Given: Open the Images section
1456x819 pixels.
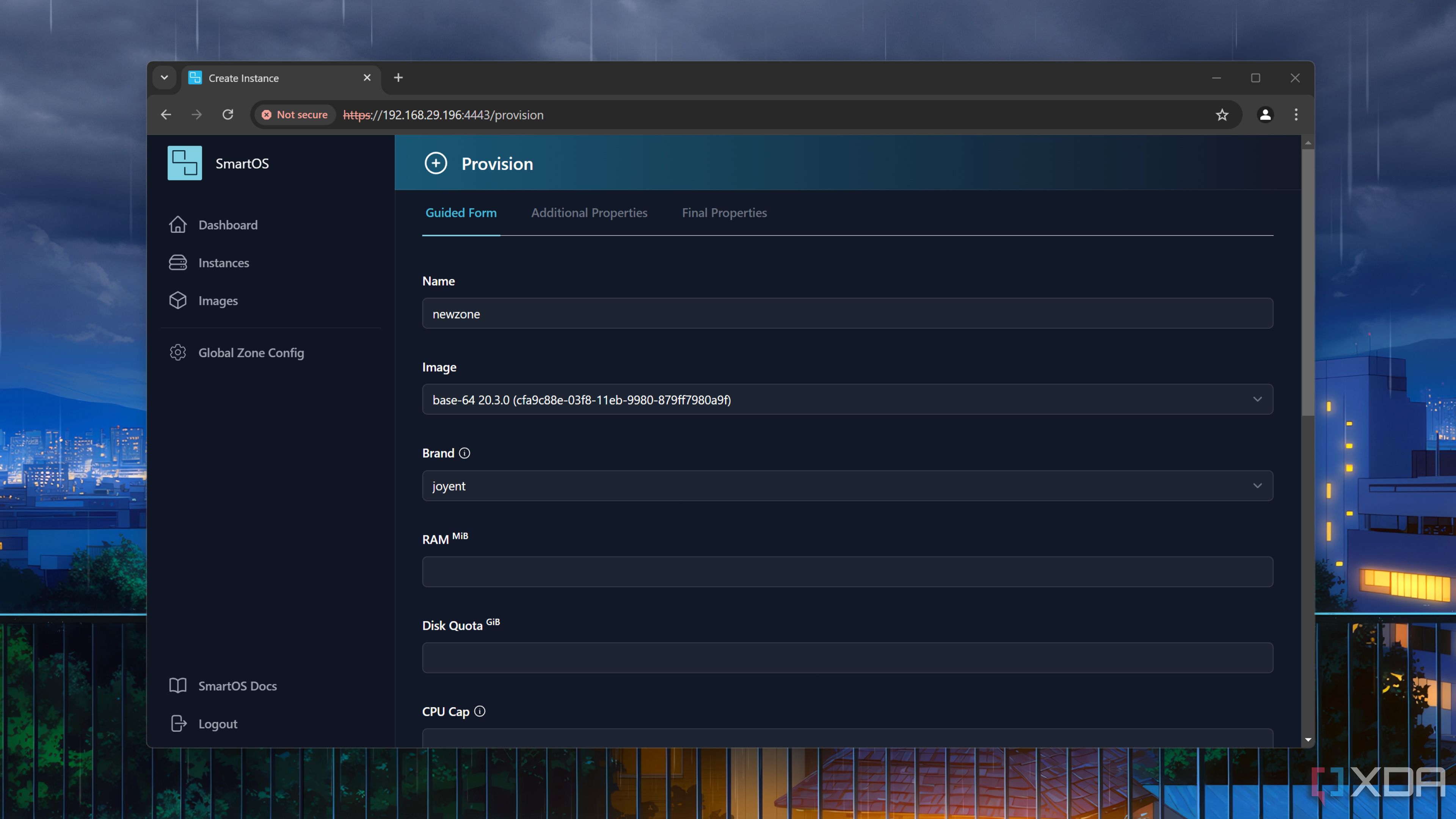Looking at the screenshot, I should click(218, 300).
